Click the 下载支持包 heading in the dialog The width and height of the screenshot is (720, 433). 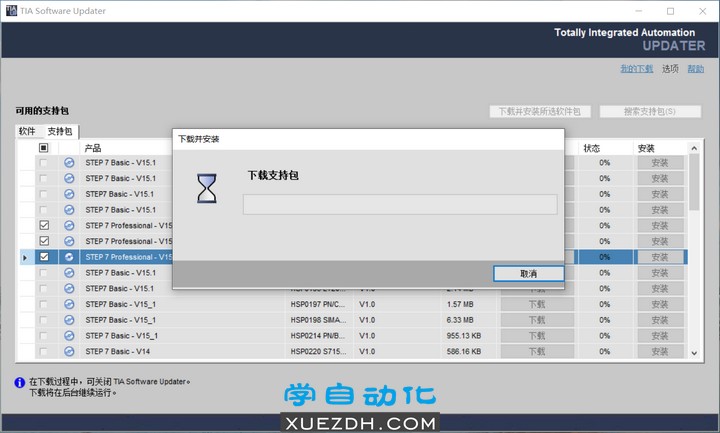point(273,175)
